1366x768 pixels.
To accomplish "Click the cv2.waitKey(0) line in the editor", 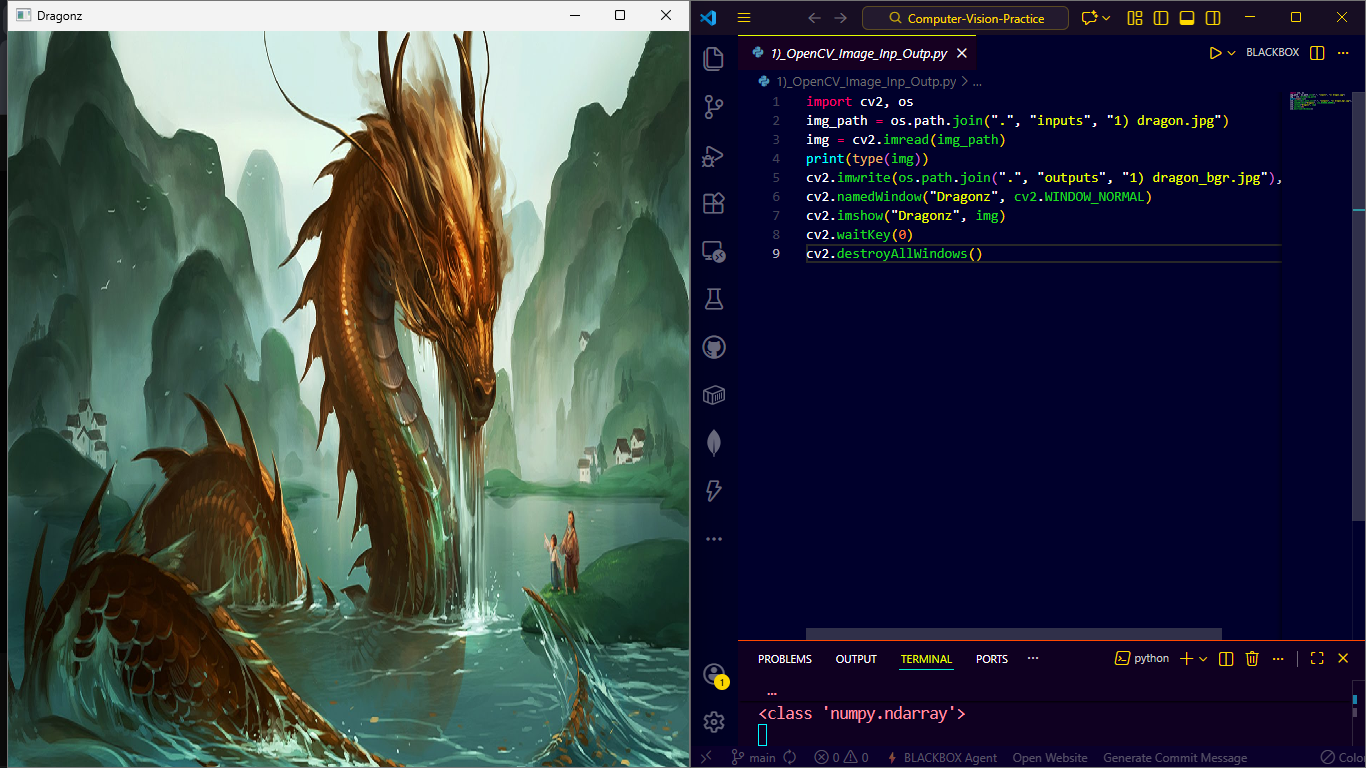I will pos(859,235).
